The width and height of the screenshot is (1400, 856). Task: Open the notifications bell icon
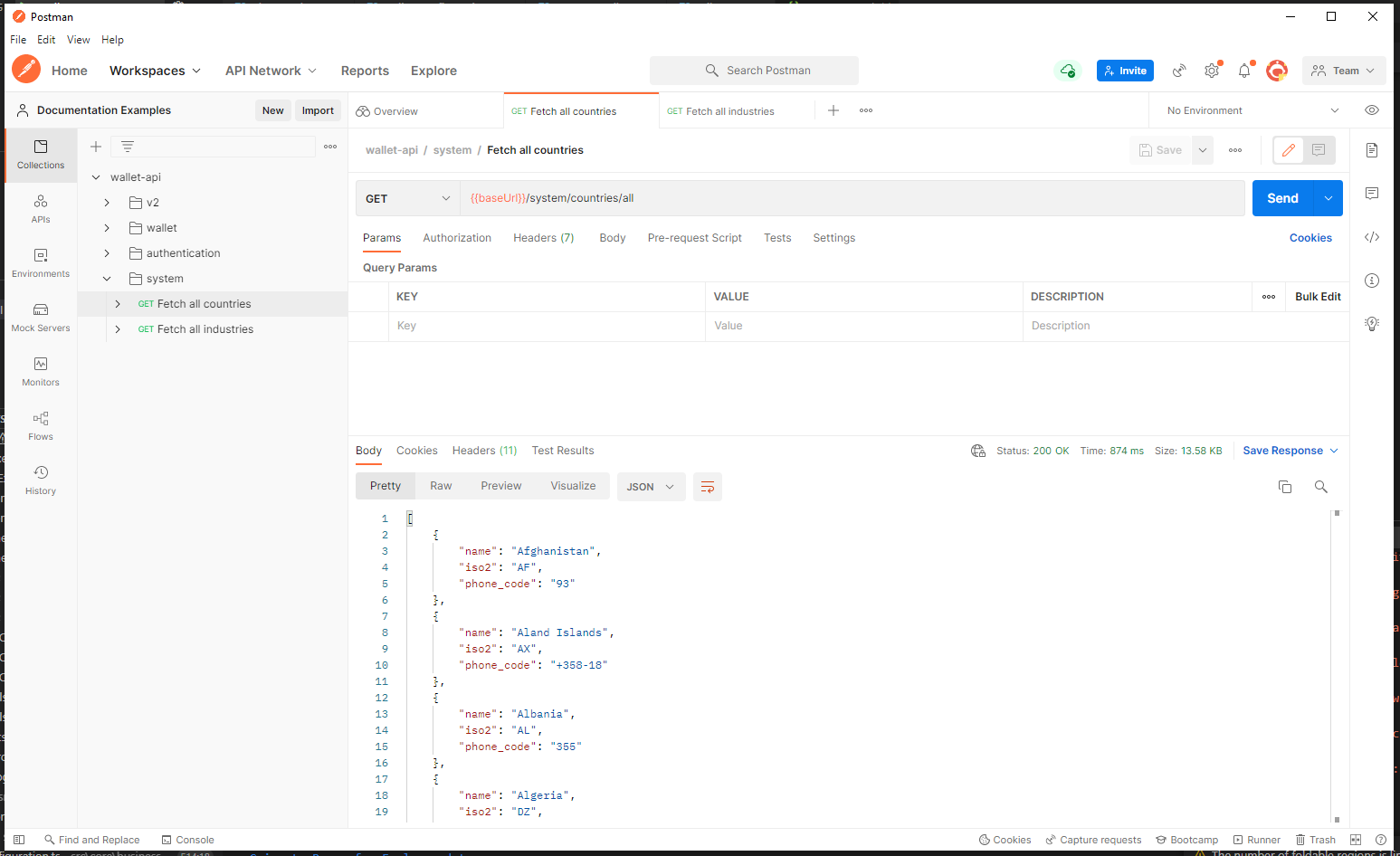click(1244, 71)
